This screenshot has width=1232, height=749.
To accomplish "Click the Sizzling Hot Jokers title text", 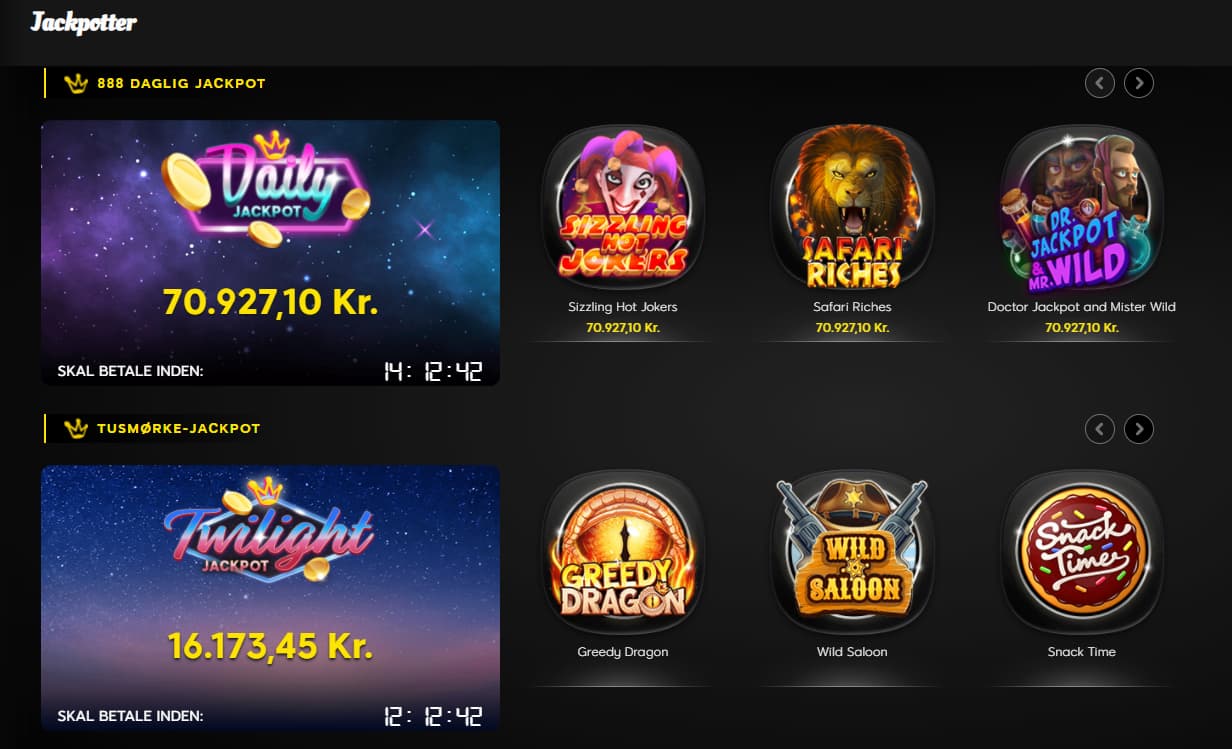I will [623, 307].
